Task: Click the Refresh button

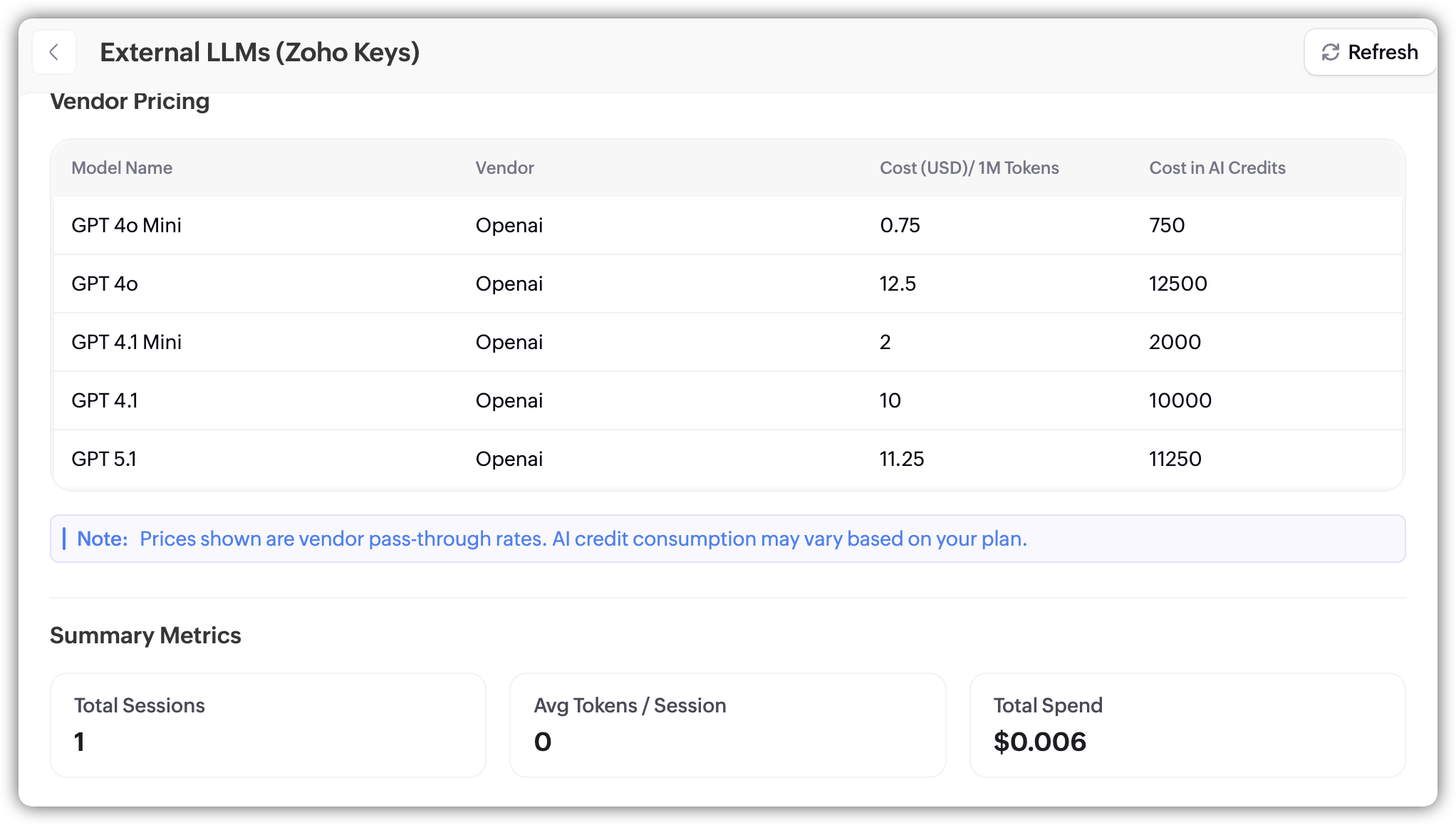Action: point(1369,52)
